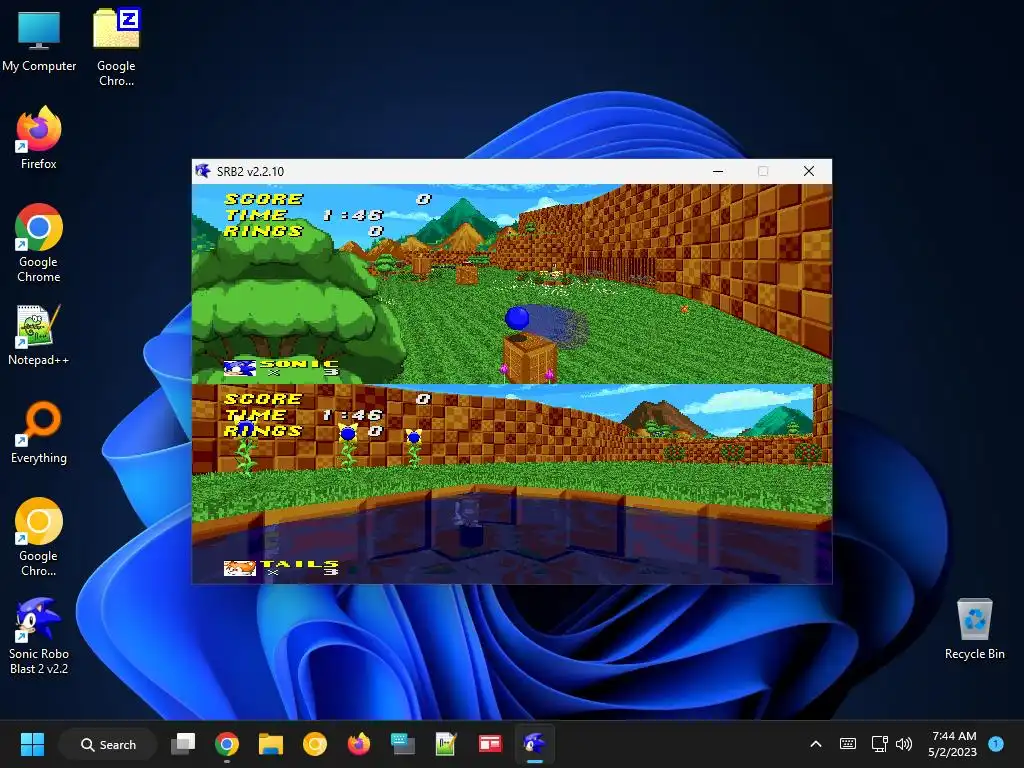Close the SRB2 v2.2.10 window
This screenshot has width=1024, height=768.
click(808, 171)
